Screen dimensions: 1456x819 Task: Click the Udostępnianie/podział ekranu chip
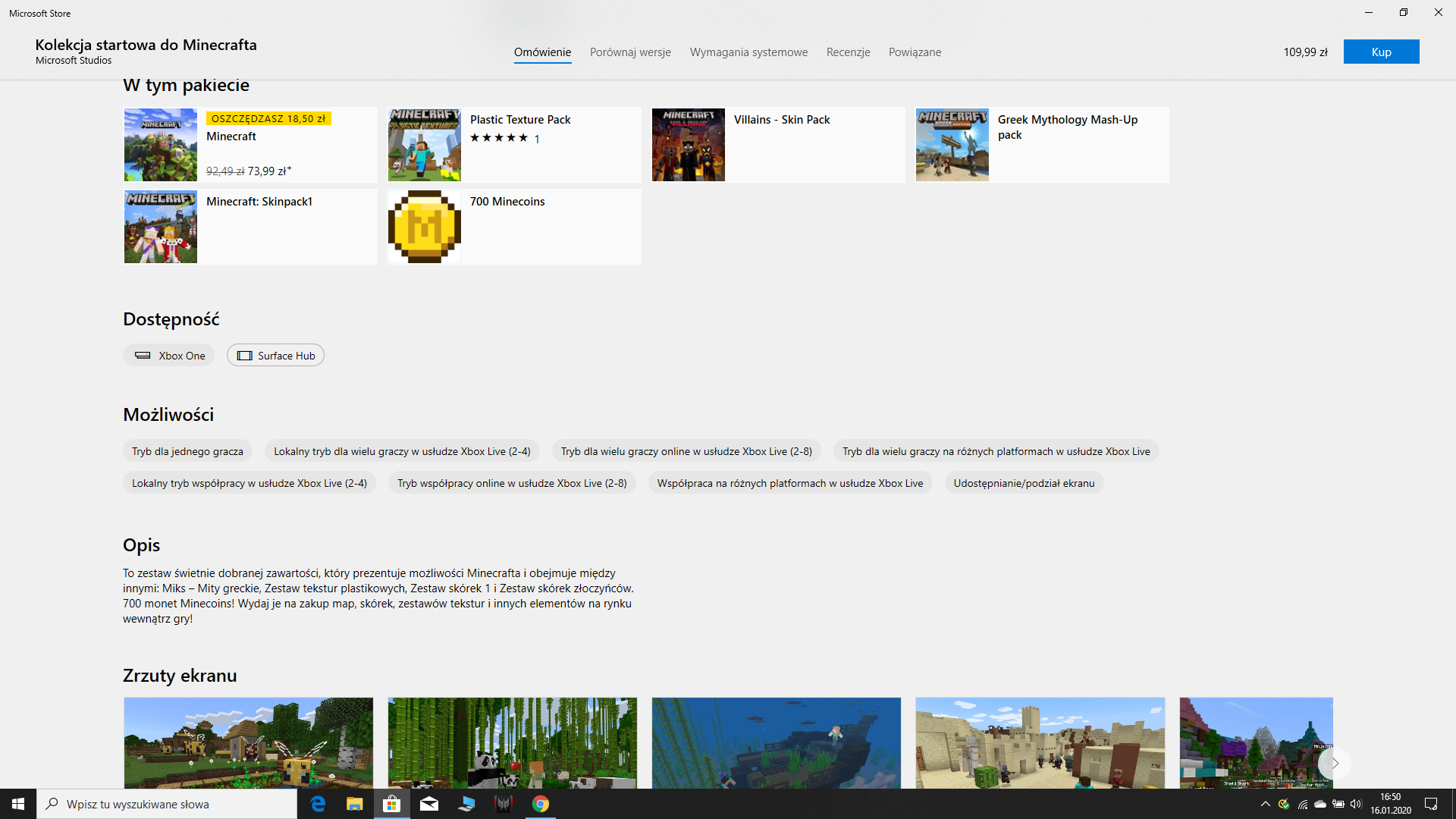pyautogui.click(x=1024, y=483)
